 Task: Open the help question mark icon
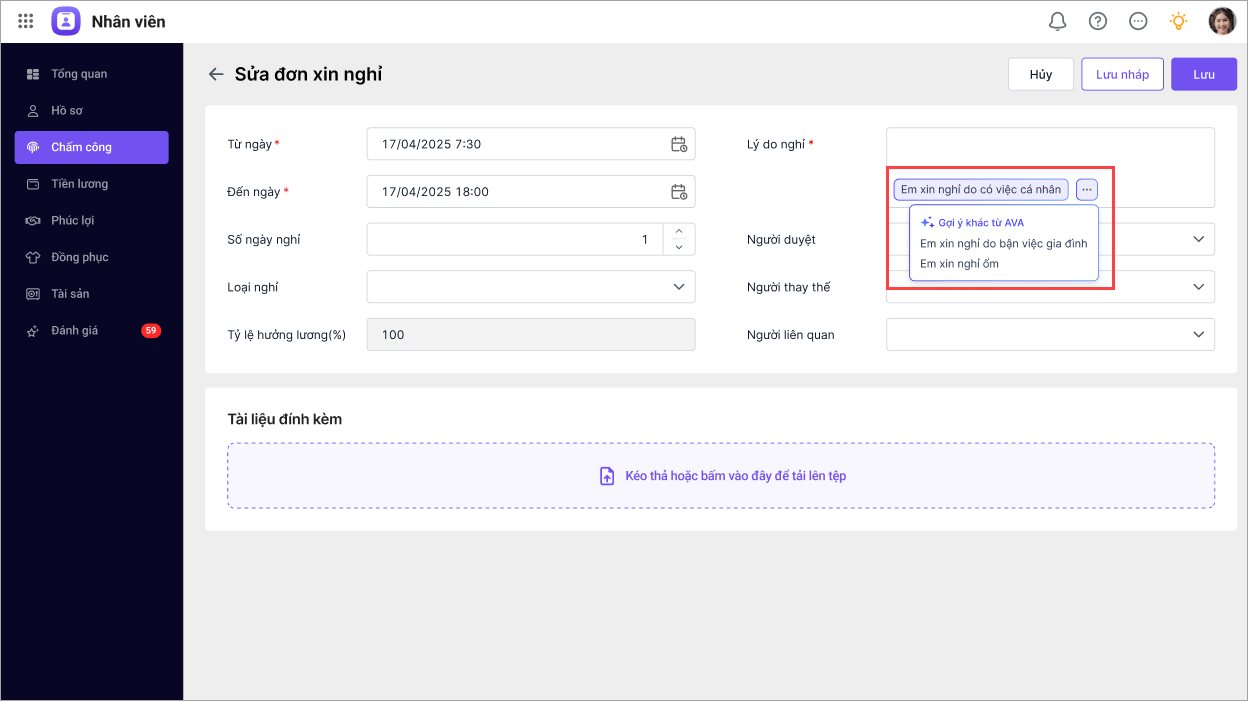pyautogui.click(x=1098, y=21)
